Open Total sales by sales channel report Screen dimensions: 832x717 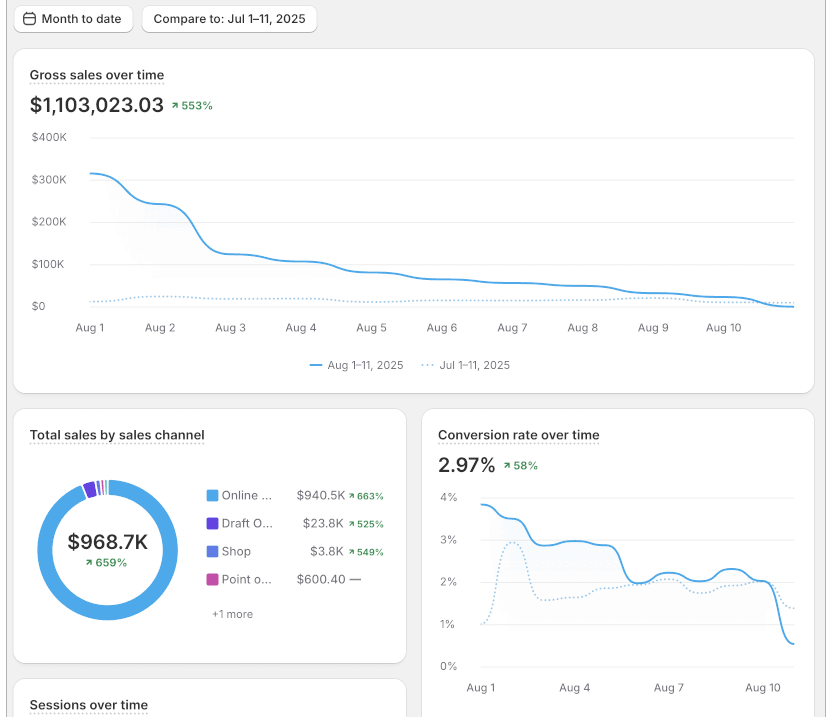coord(117,435)
